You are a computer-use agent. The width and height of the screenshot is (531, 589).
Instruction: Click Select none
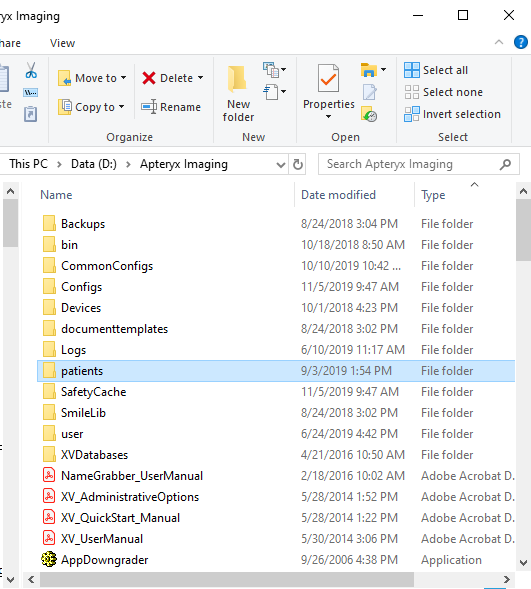pyautogui.click(x=444, y=92)
